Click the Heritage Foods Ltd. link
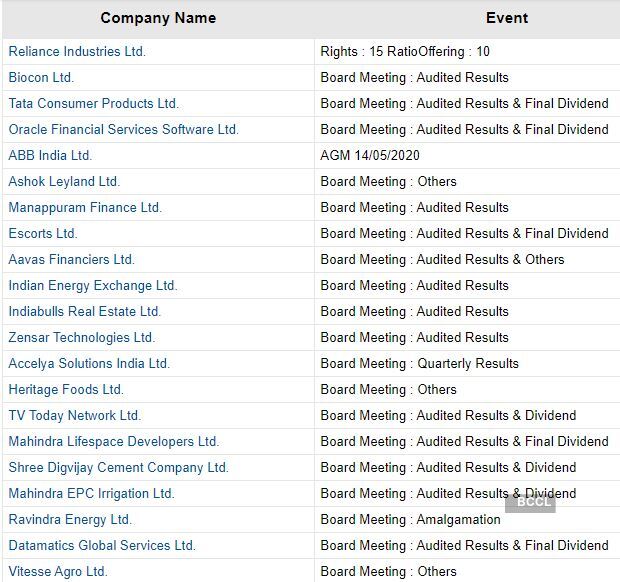 click(66, 390)
